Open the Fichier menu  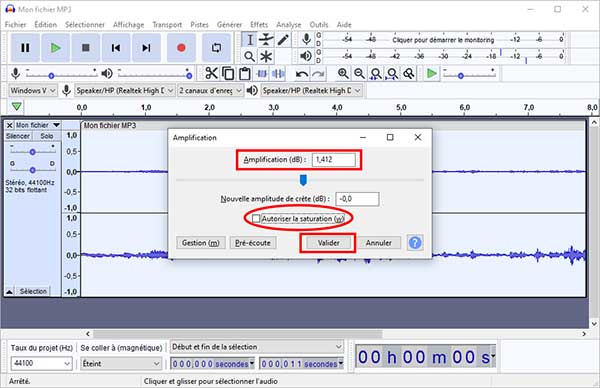tap(15, 24)
